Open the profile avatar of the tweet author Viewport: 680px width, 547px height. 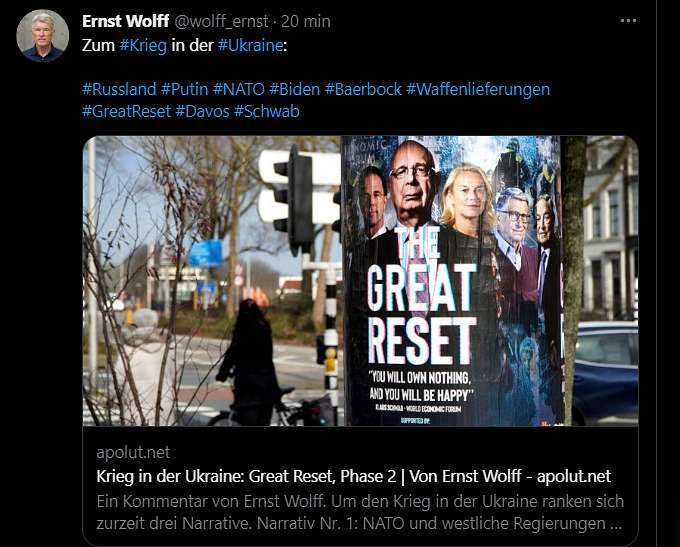coord(42,36)
